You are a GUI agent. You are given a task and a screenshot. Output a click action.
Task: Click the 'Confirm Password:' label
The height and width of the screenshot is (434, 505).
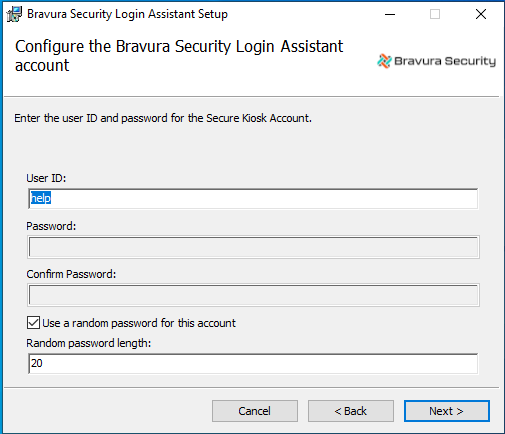(x=71, y=274)
